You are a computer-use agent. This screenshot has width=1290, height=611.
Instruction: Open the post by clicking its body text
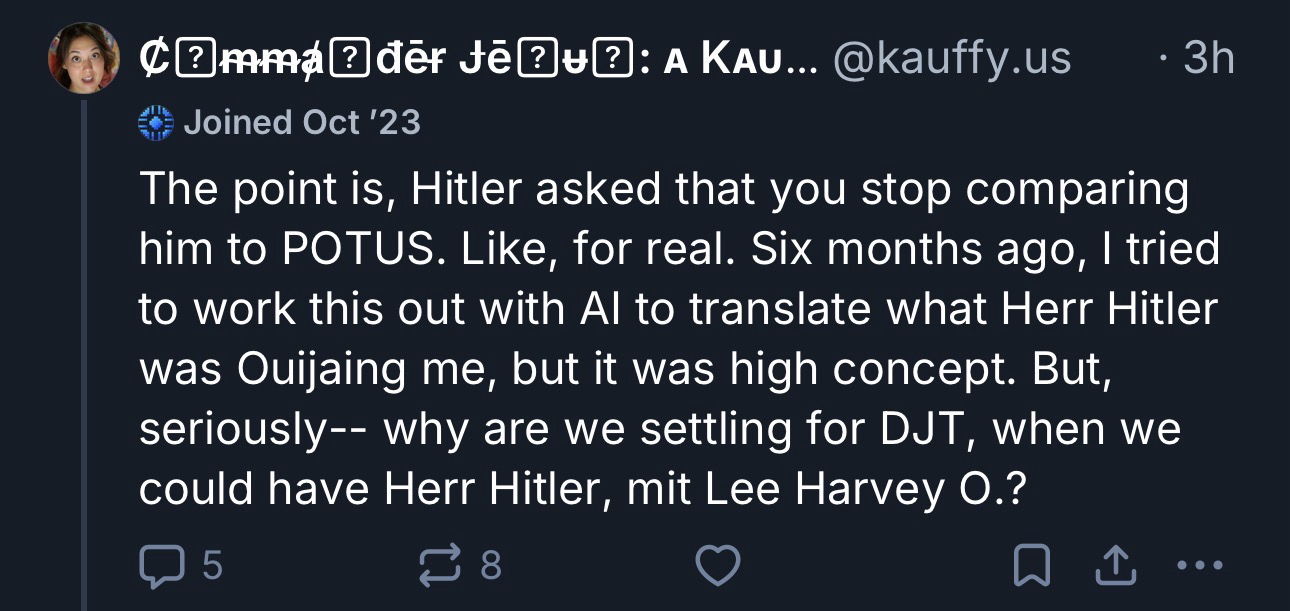pyautogui.click(x=660, y=340)
